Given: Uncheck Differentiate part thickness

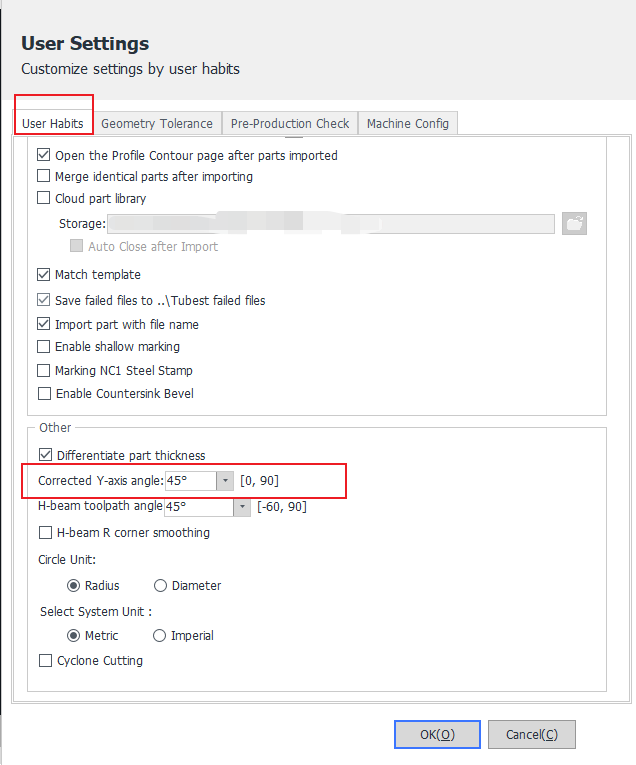Looking at the screenshot, I should coord(45,455).
